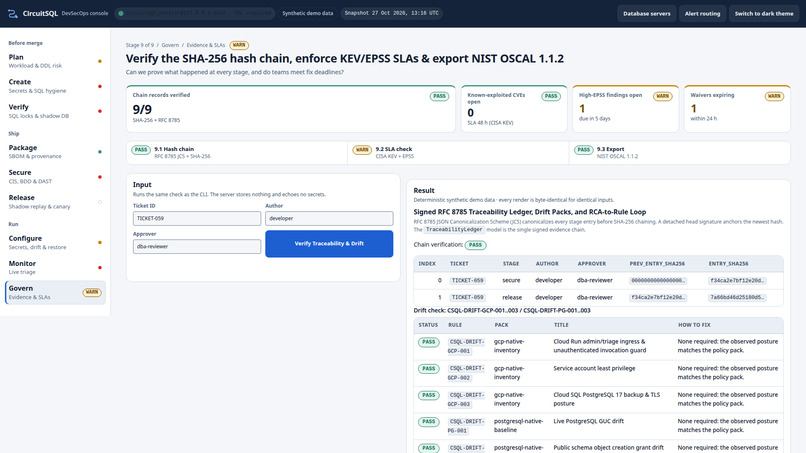Focus the Ticket ID input field
The width and height of the screenshot is (806, 453).
tap(197, 219)
